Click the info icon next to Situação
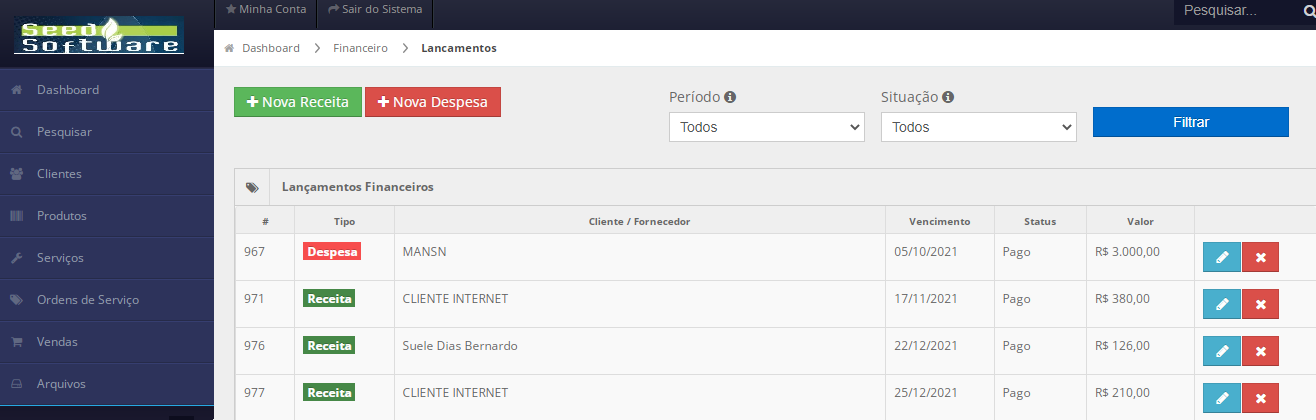Viewport: 1316px width, 420px height. click(948, 97)
